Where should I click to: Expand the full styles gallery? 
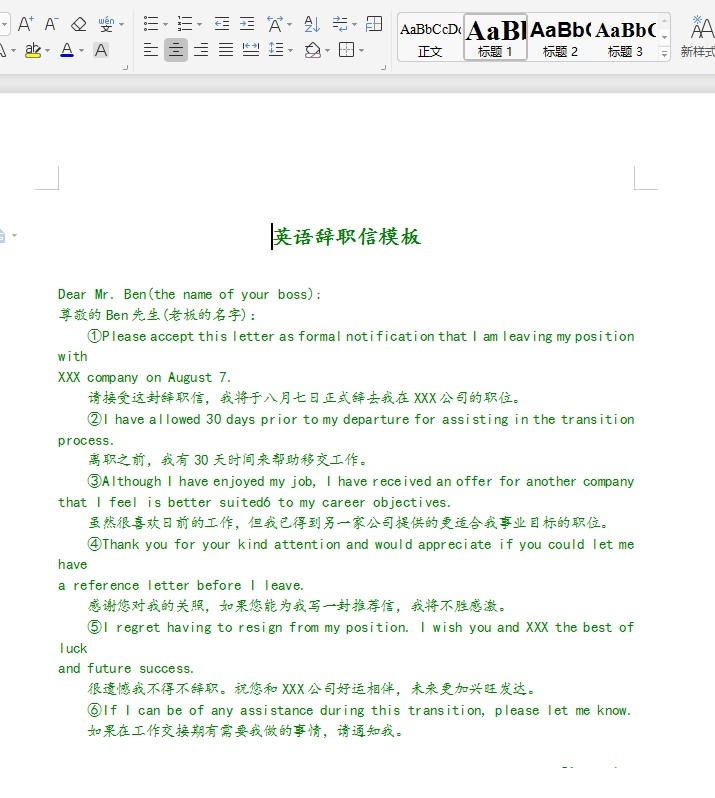pyautogui.click(x=664, y=53)
